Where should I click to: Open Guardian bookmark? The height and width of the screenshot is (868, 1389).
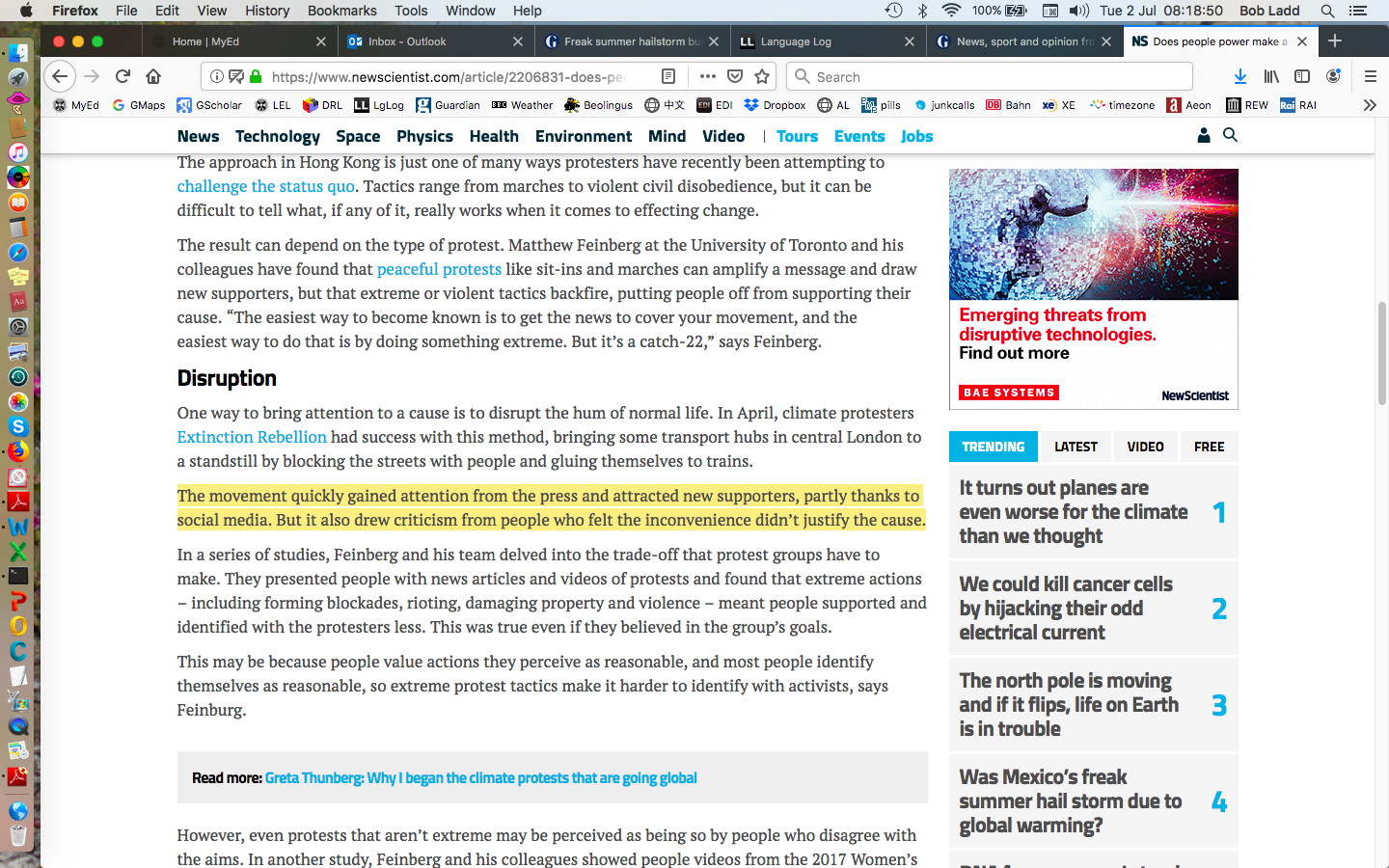point(448,105)
